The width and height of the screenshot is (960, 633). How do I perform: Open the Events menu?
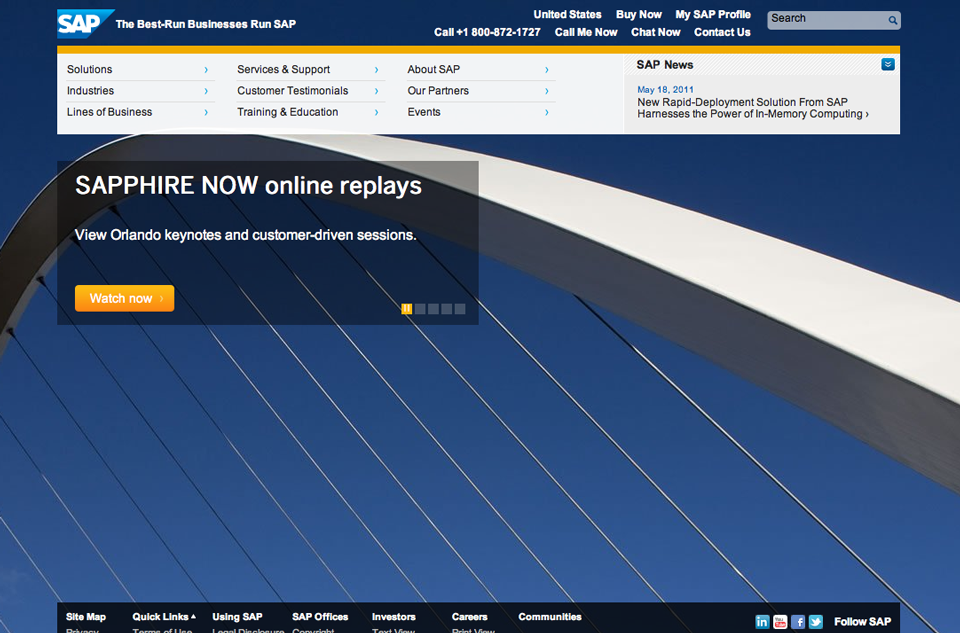point(424,112)
